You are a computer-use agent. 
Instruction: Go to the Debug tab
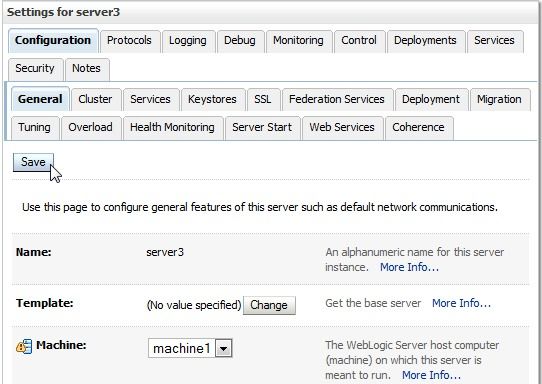click(x=240, y=40)
